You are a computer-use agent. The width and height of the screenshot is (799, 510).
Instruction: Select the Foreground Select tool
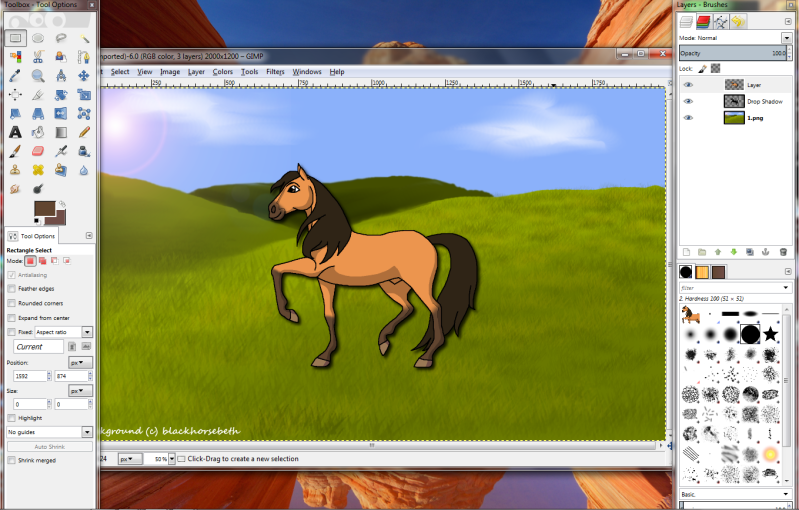61,57
